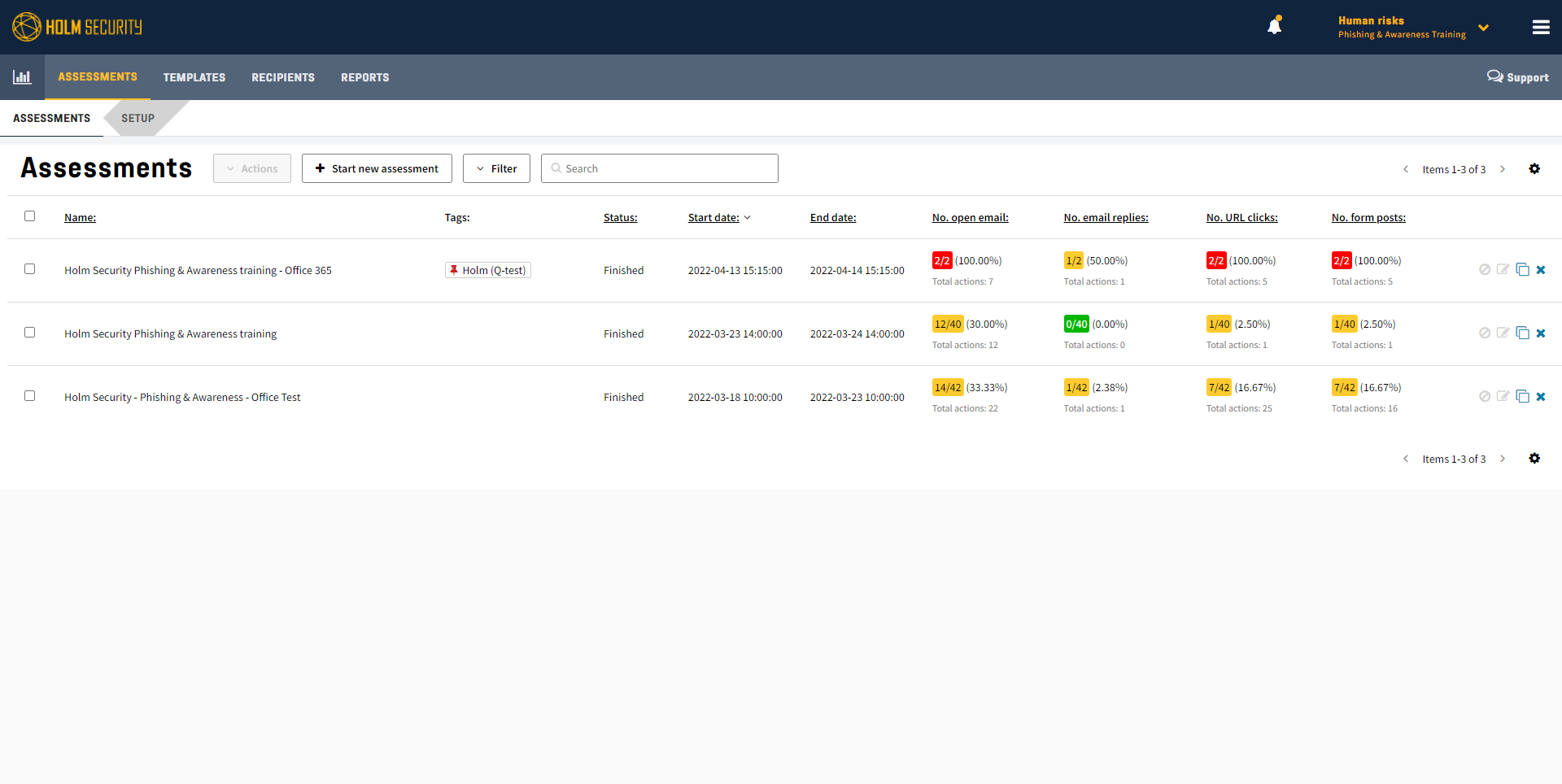Open the Recipients tab

click(x=283, y=77)
